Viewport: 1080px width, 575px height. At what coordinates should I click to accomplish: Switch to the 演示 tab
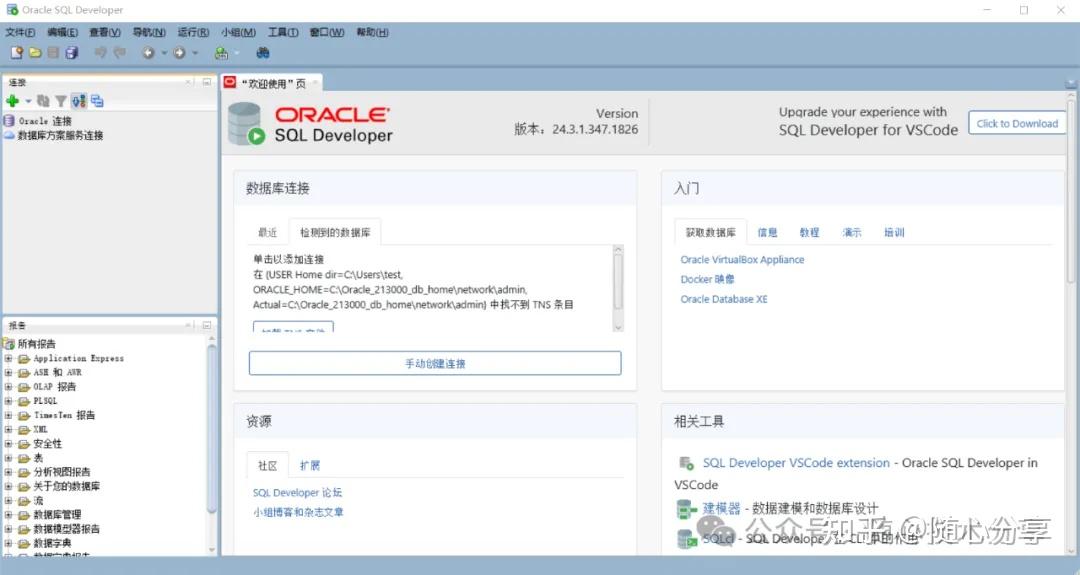851,232
